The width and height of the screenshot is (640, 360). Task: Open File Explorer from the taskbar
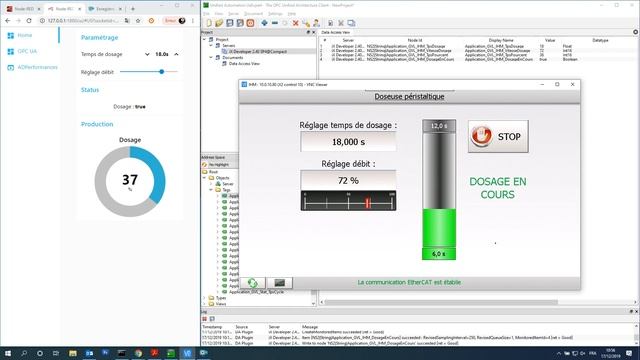click(x=73, y=353)
